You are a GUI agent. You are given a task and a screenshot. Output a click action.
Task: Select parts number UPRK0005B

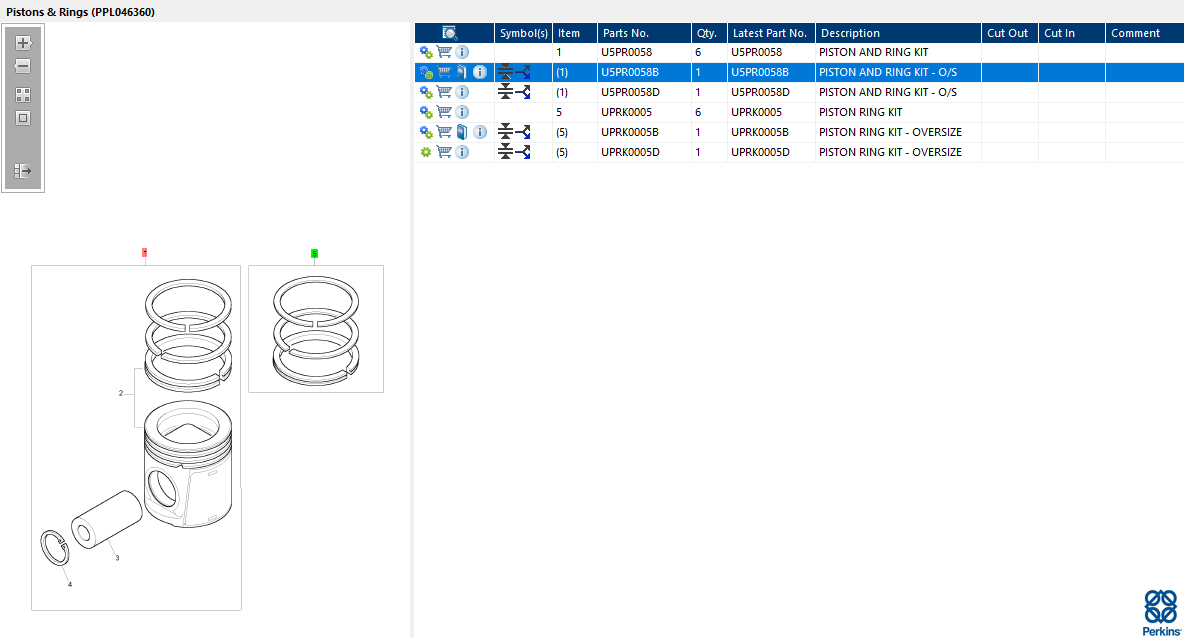630,132
